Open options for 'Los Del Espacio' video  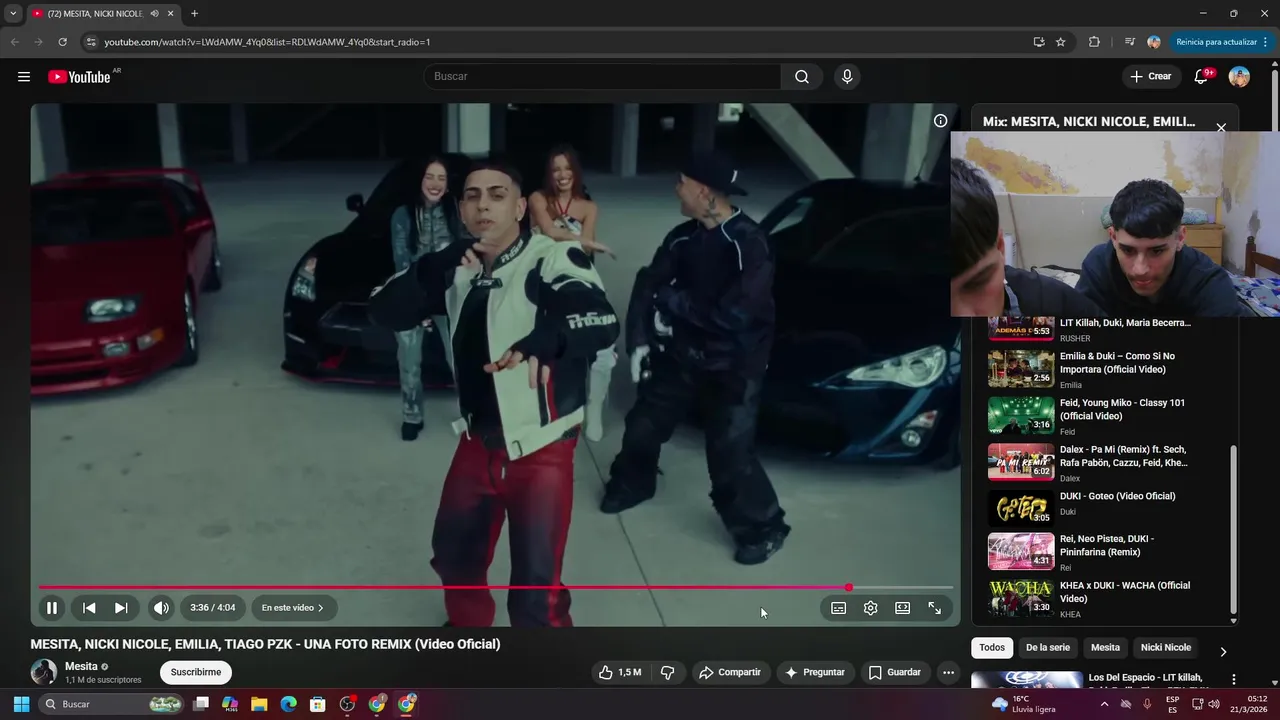[x=1234, y=680]
